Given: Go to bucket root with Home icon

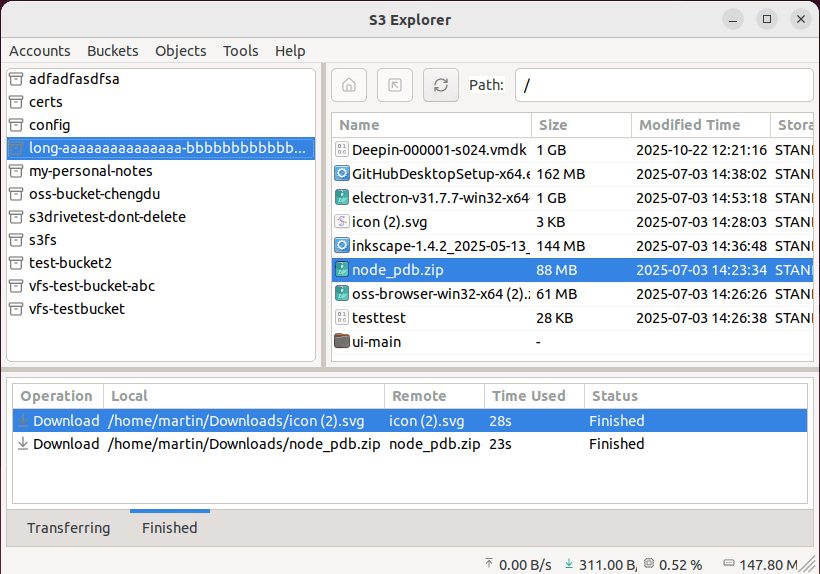Looking at the screenshot, I should pos(349,85).
